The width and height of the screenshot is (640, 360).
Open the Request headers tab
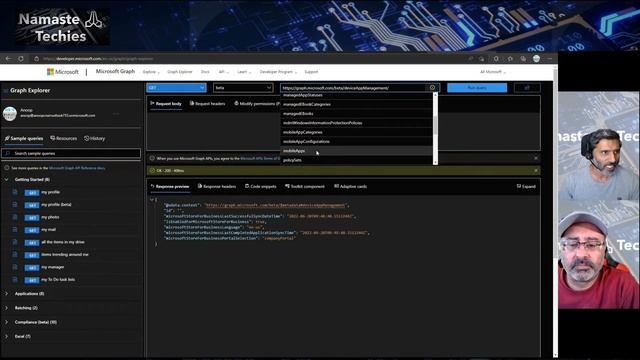207,104
